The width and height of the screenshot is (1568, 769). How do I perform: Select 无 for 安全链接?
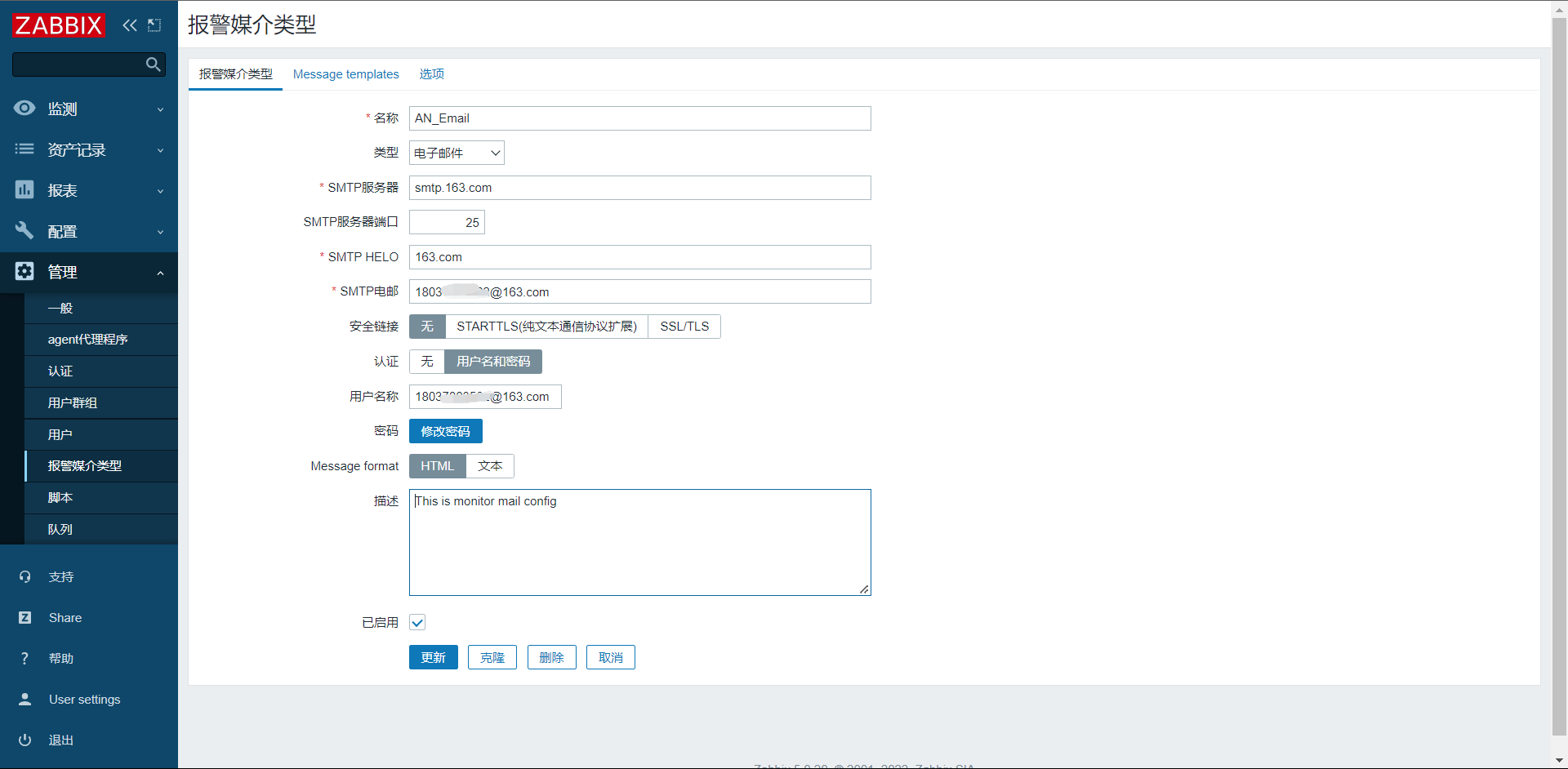[x=427, y=327]
